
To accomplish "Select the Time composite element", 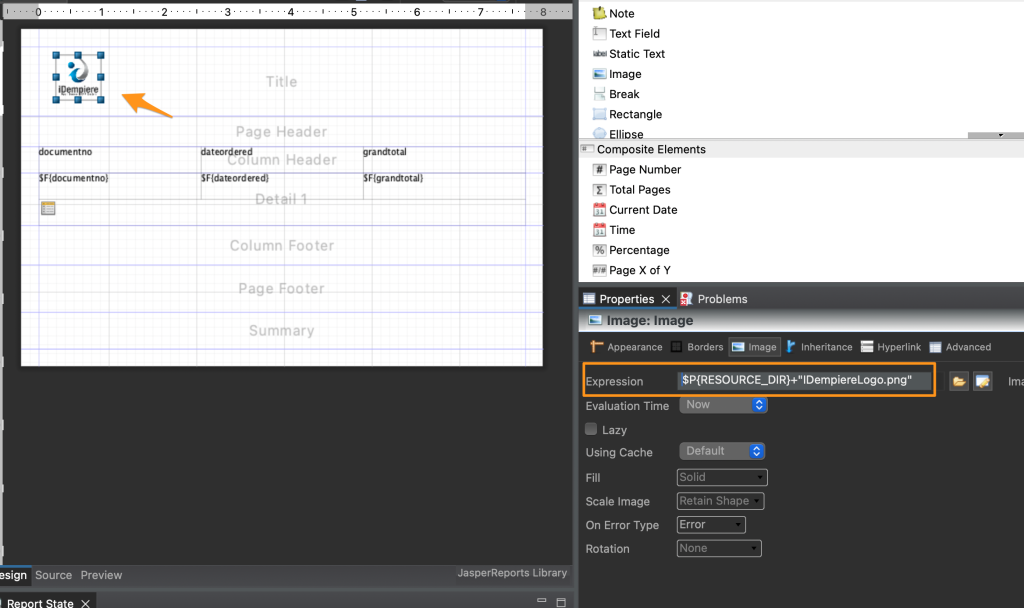I will 614,230.
